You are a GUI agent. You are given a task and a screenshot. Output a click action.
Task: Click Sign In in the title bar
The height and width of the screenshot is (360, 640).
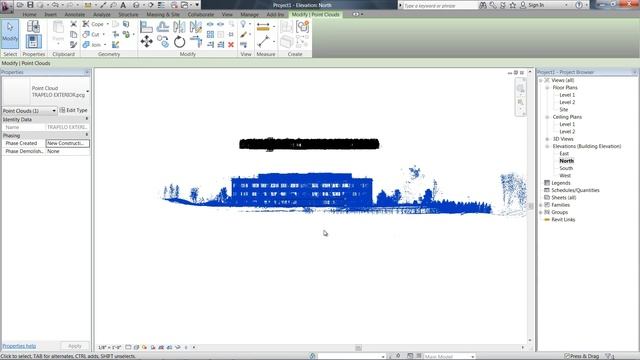point(536,5)
